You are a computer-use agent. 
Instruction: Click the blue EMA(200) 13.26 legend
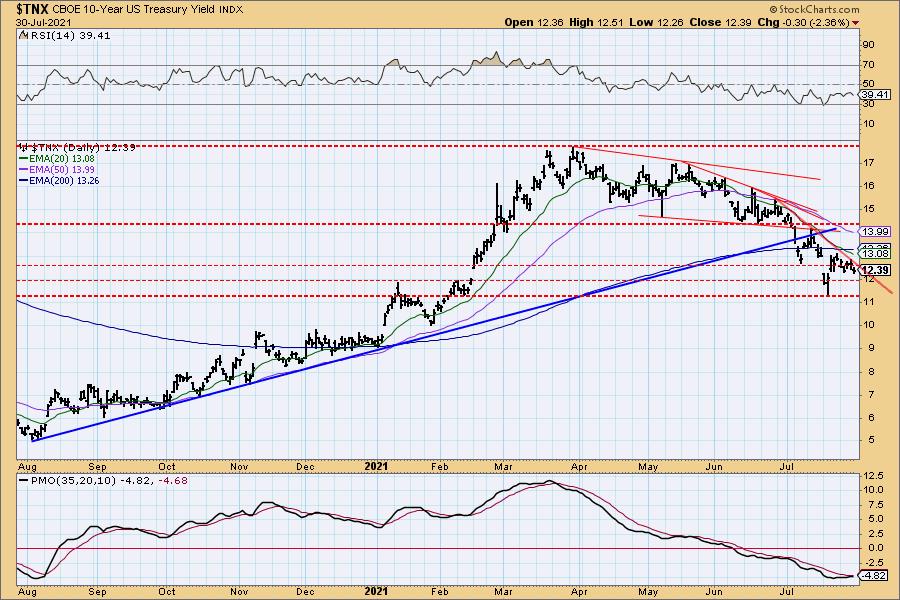[60, 180]
